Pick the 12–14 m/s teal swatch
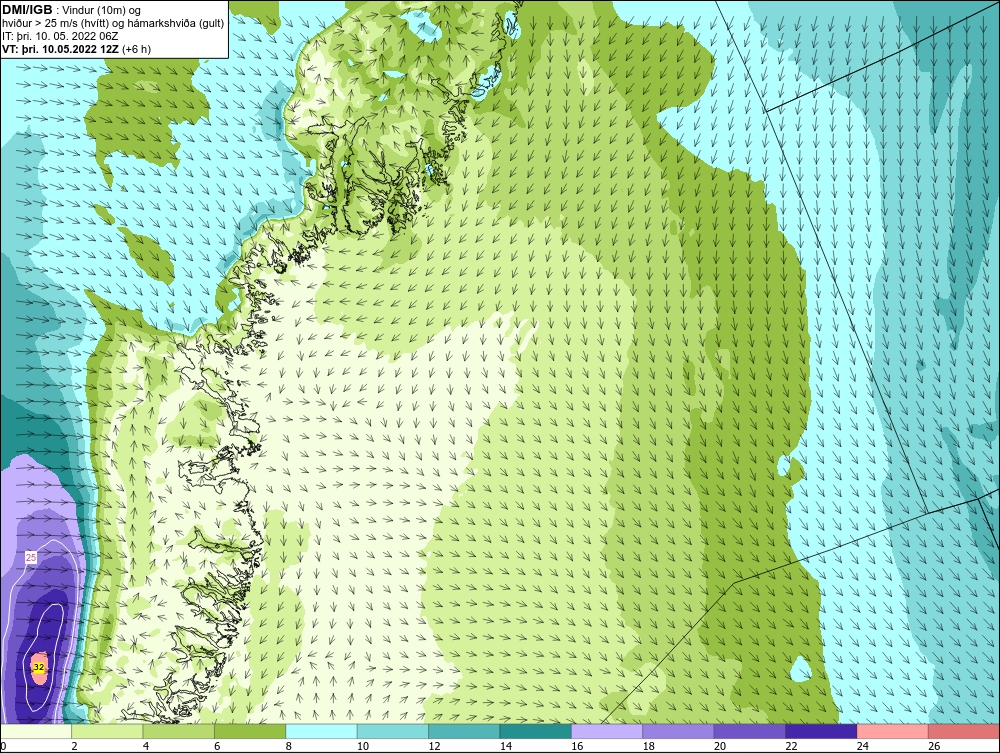 464,731
